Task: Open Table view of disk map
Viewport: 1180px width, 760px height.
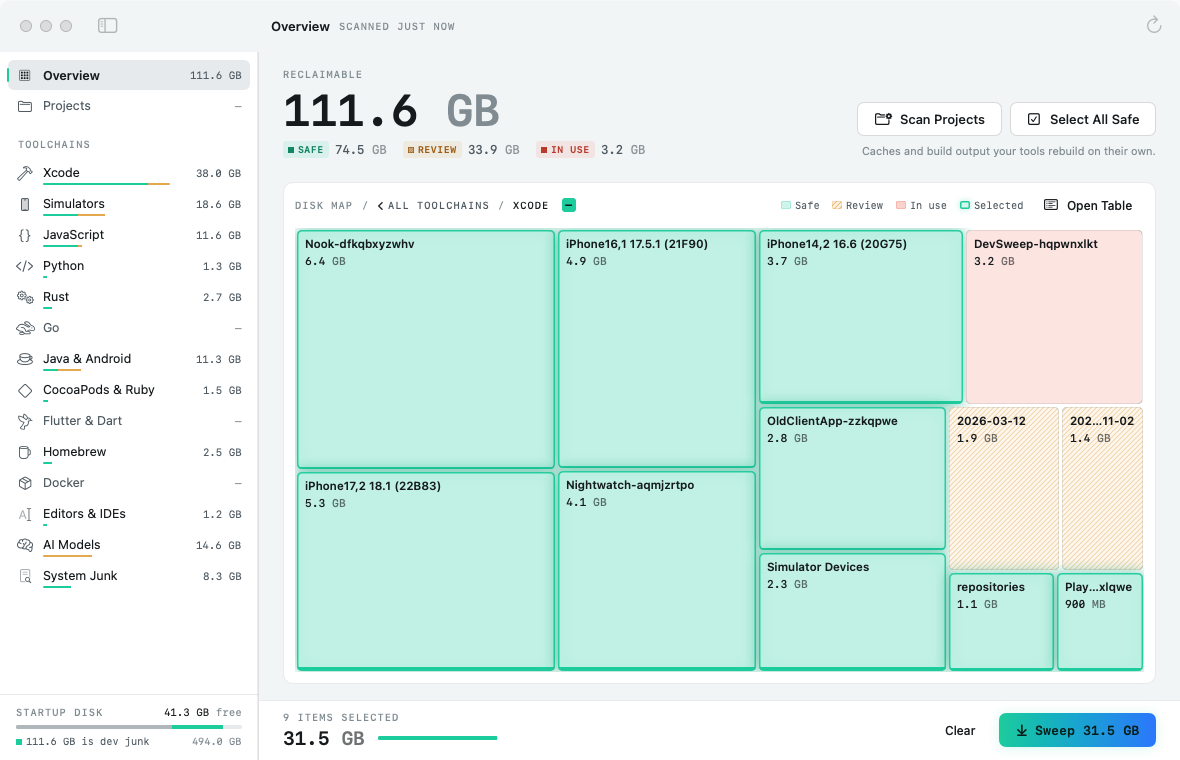Action: tap(1088, 205)
